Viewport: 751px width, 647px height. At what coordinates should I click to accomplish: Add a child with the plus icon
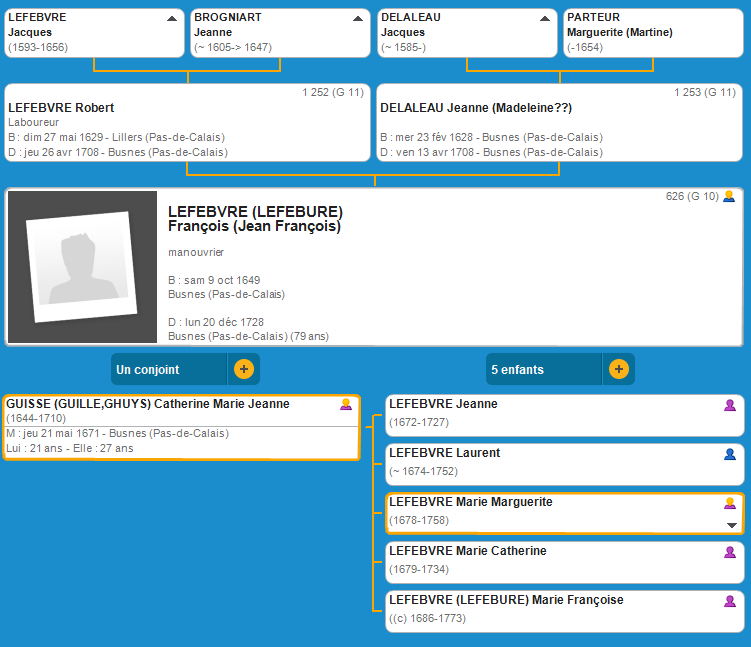coord(618,369)
